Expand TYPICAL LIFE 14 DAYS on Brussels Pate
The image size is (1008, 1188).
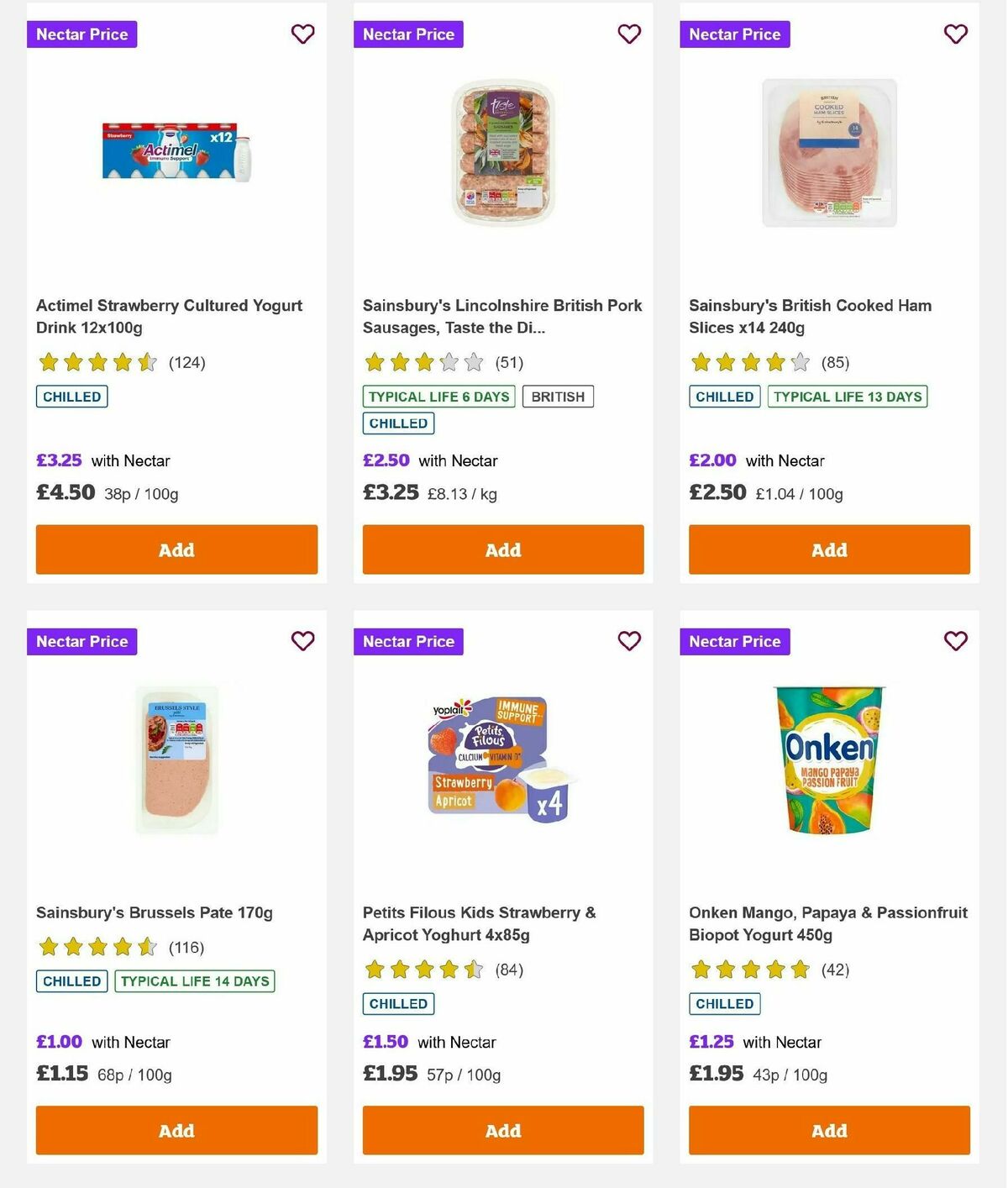(194, 980)
